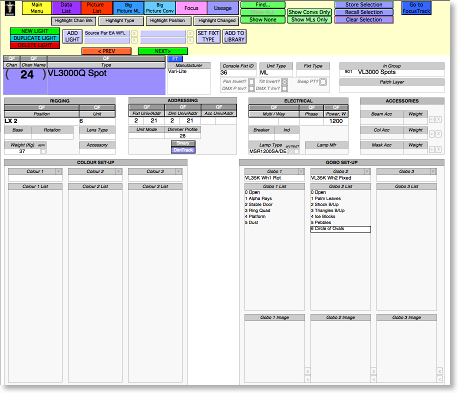Switch to the Picture List tab
This screenshot has width=458, height=393.
click(97, 8)
